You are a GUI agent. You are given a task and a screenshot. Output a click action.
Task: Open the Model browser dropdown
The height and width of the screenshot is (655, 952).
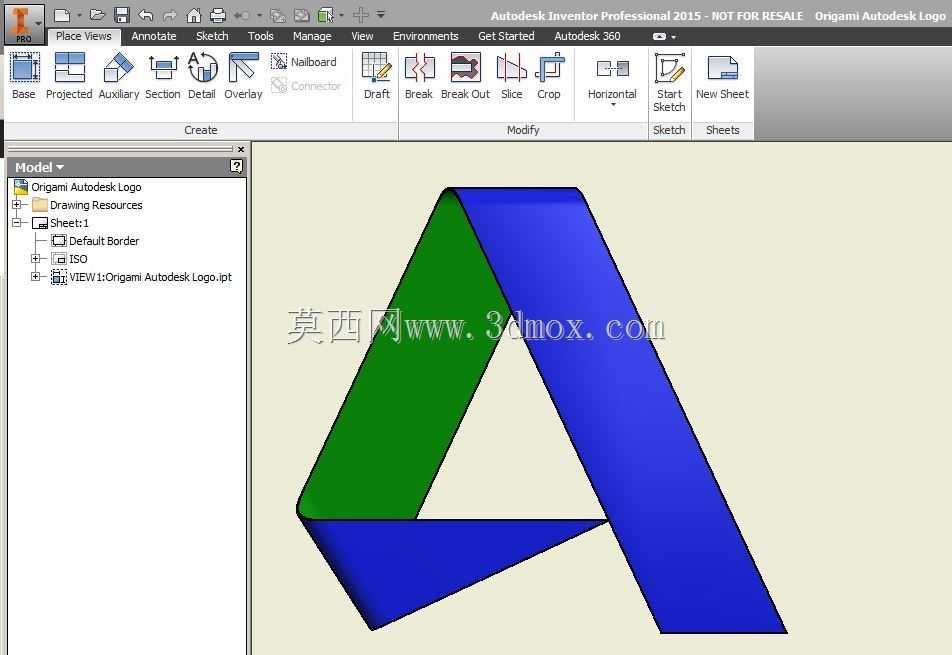39,167
